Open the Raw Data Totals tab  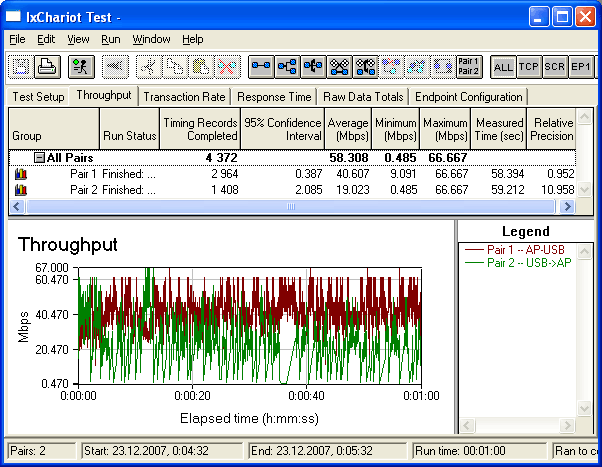[363, 97]
